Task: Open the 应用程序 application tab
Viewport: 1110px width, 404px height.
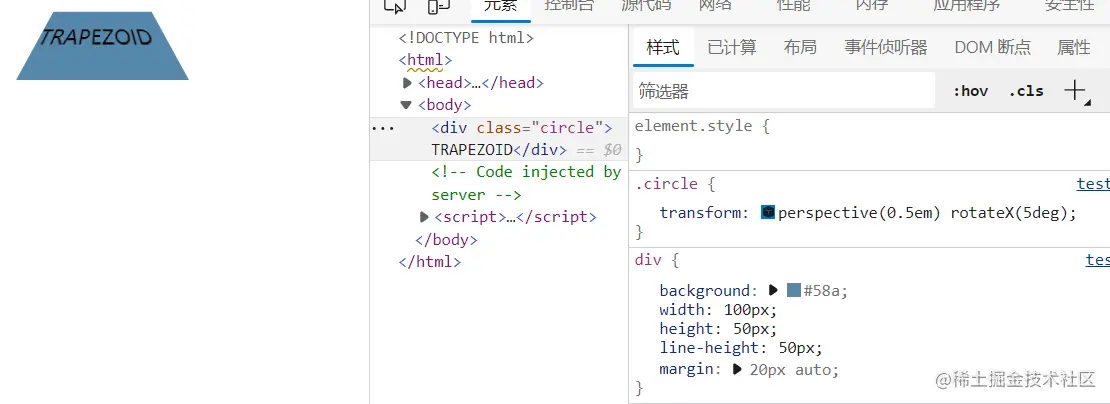Action: click(967, 6)
